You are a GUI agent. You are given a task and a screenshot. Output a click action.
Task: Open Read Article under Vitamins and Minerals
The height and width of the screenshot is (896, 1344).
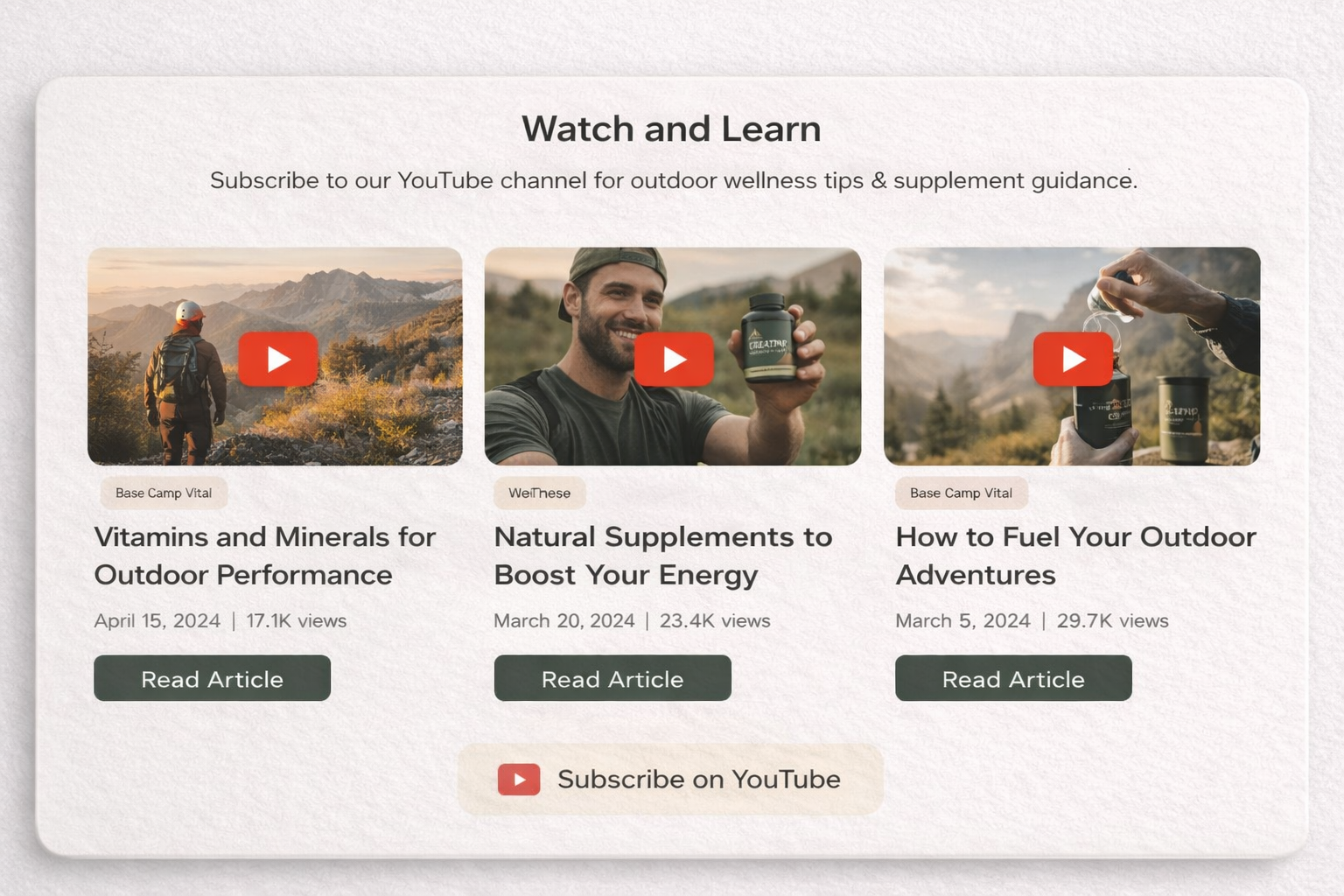[212, 678]
